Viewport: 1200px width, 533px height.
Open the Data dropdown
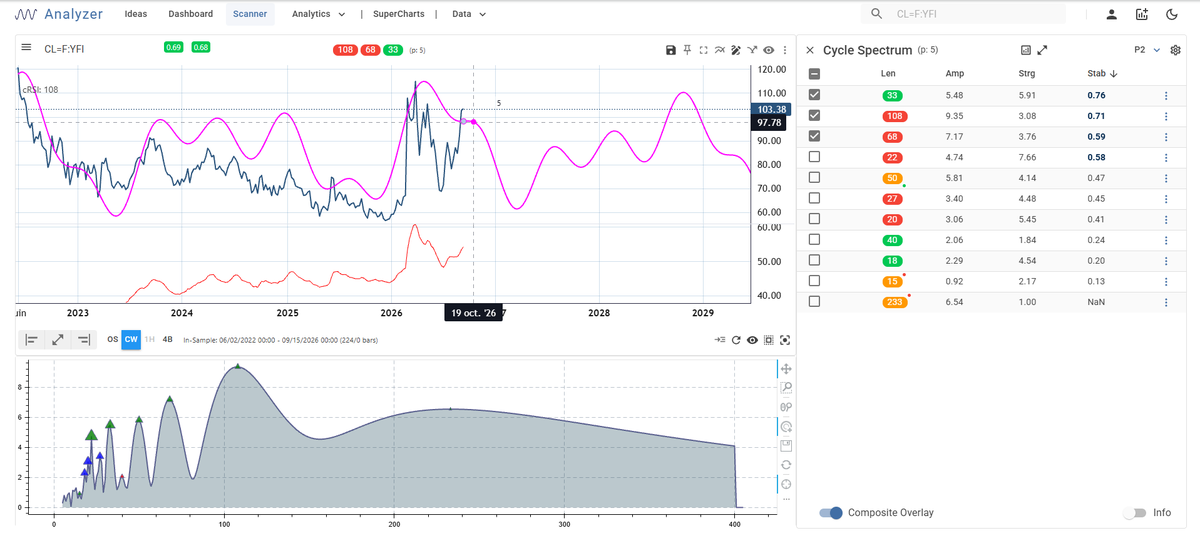(x=469, y=14)
